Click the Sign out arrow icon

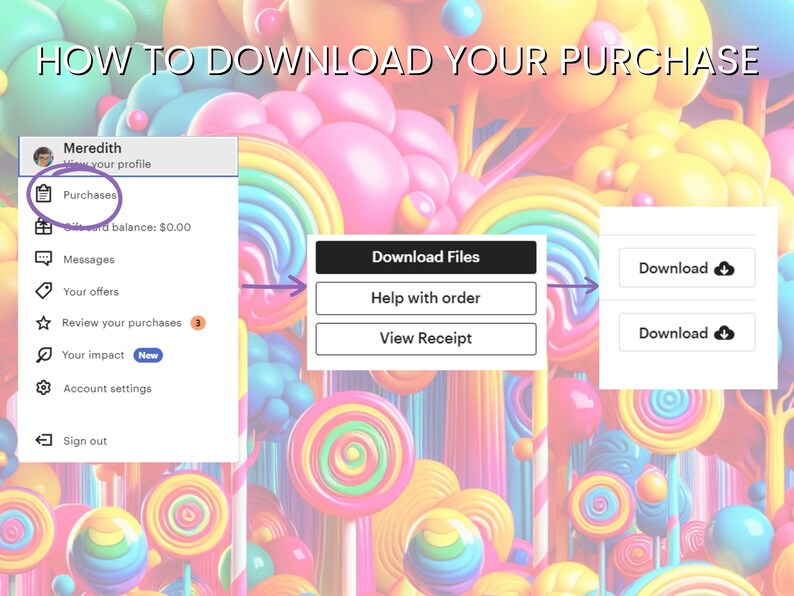coord(44,440)
